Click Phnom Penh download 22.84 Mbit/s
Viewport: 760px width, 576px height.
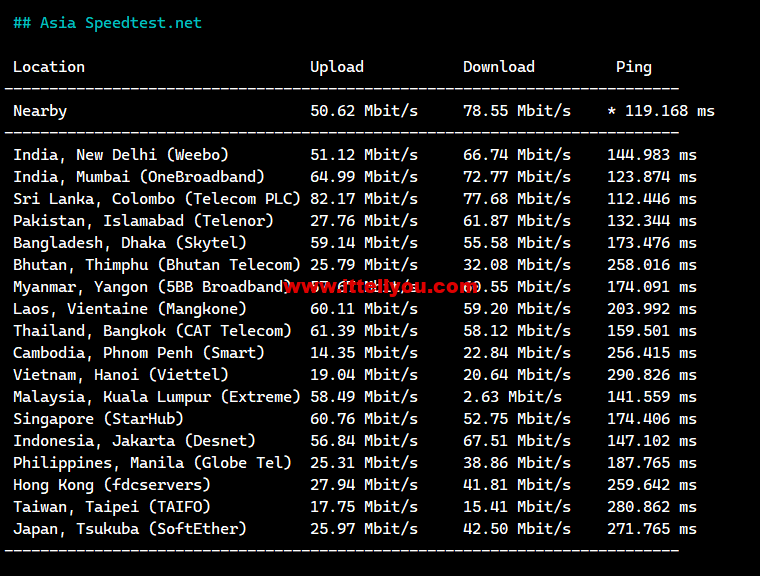[x=517, y=353]
